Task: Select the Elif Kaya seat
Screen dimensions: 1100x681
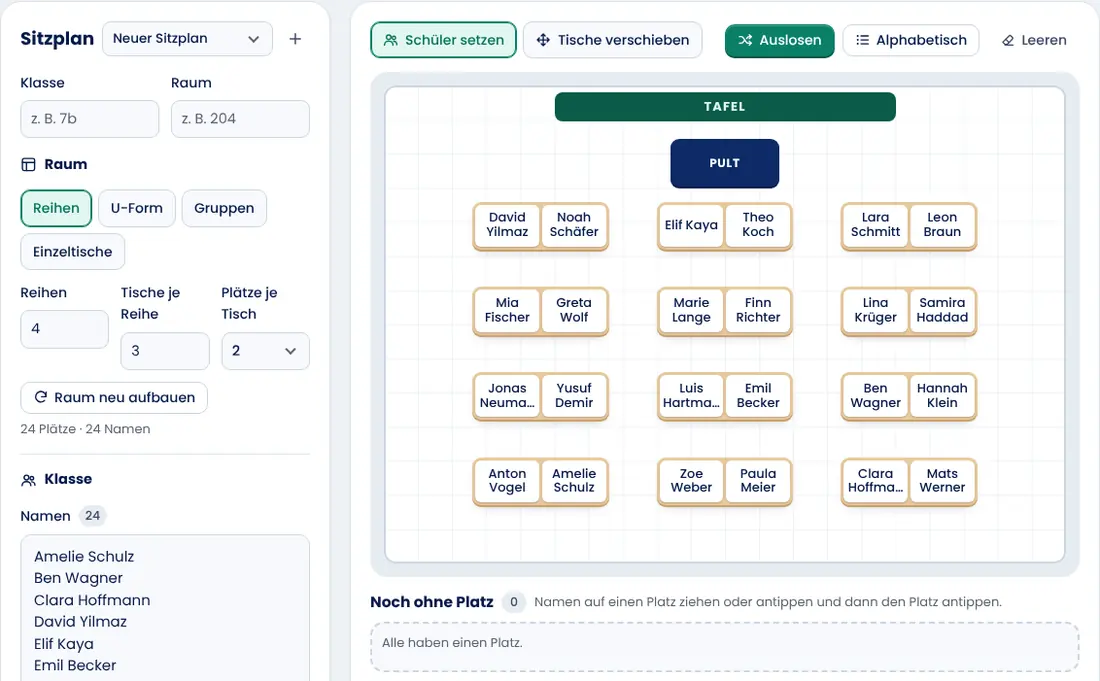Action: click(691, 225)
